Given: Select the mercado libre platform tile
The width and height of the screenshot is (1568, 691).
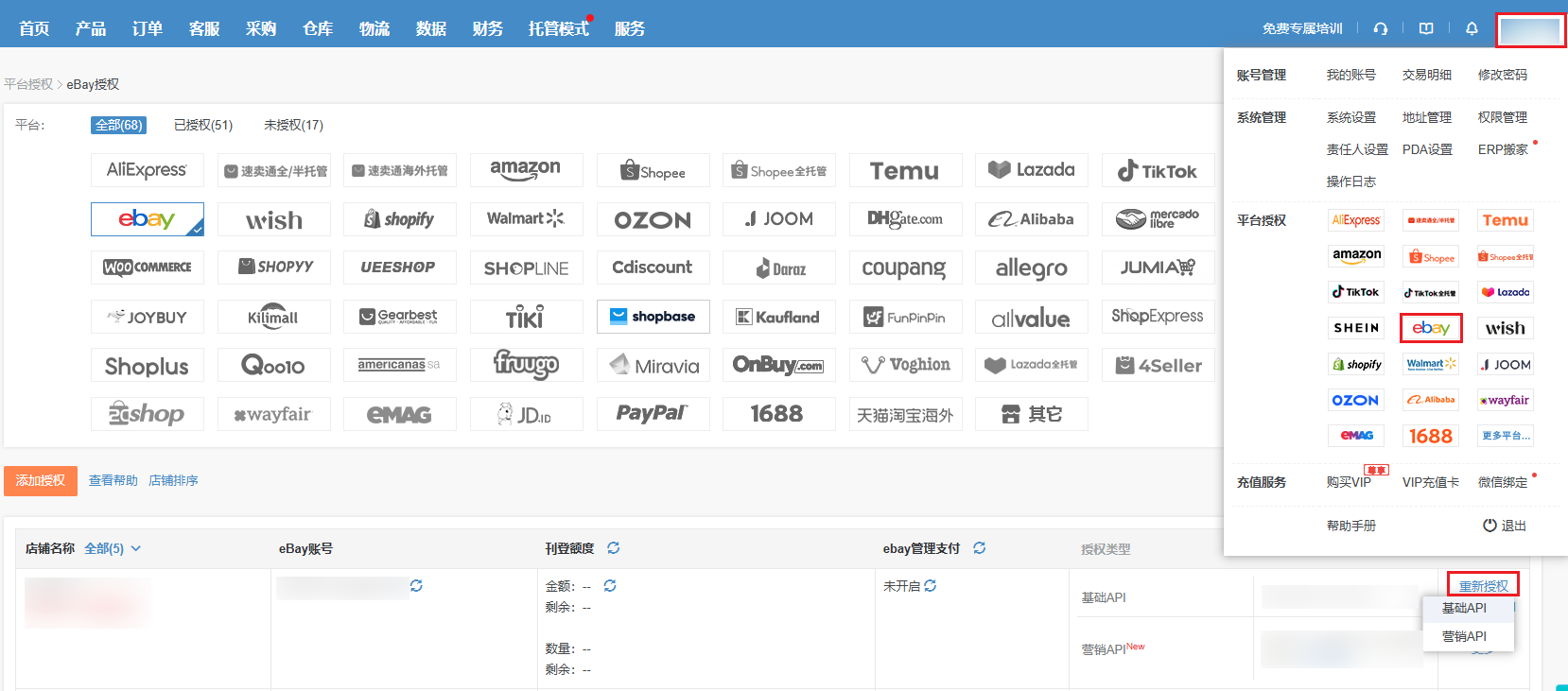Looking at the screenshot, I should pyautogui.click(x=1158, y=219).
